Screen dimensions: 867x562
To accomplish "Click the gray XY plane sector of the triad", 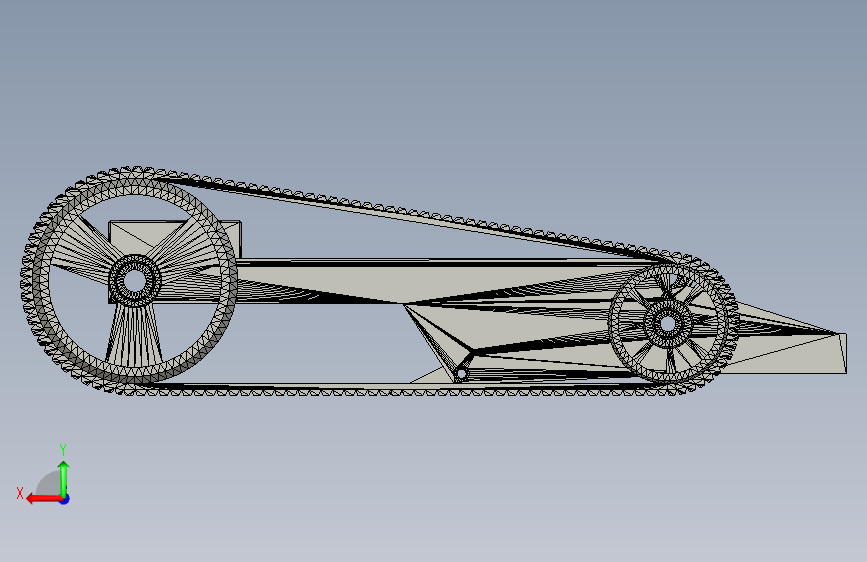I will pos(49,485).
